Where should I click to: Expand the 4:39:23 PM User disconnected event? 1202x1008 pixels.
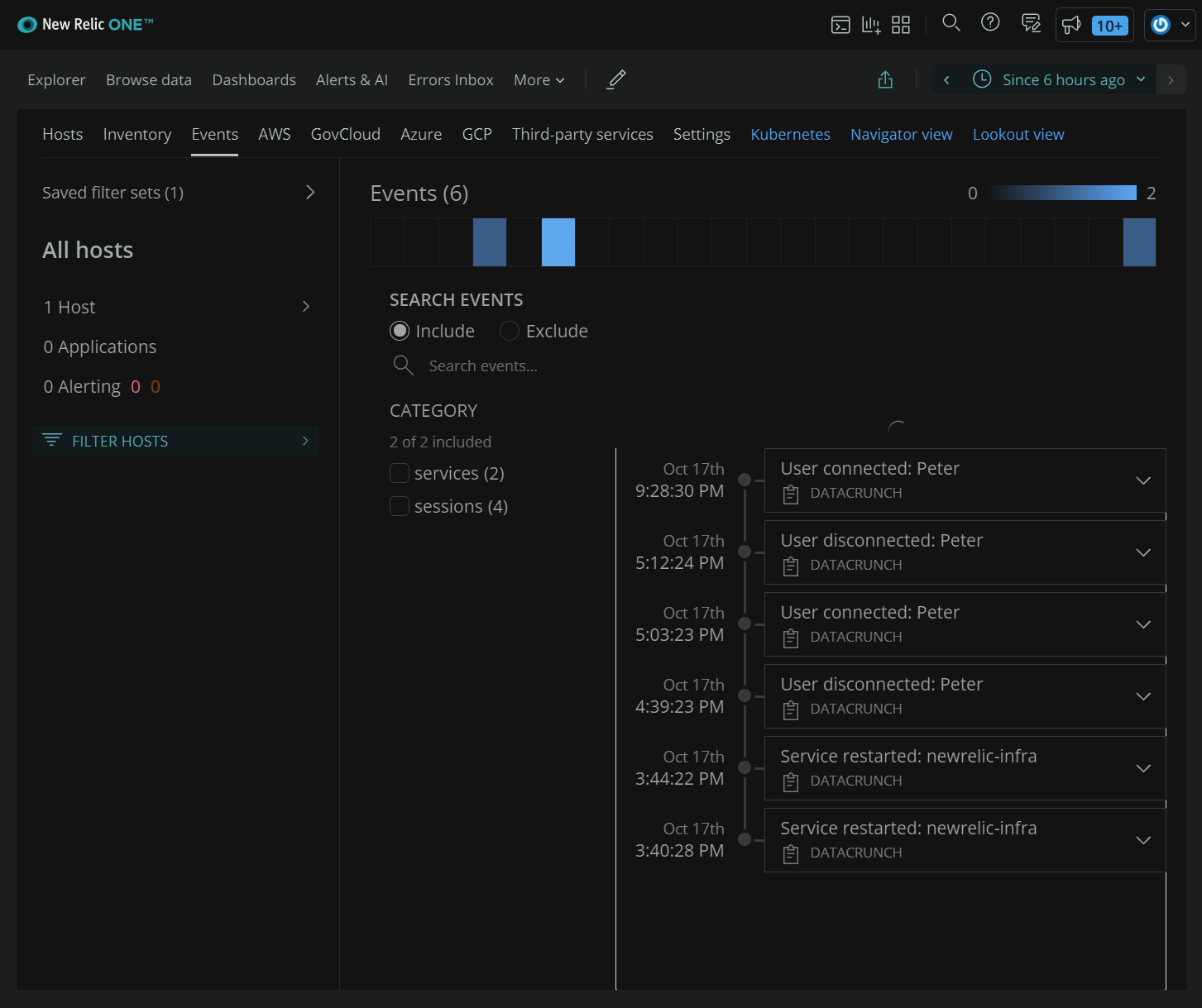click(x=1143, y=696)
